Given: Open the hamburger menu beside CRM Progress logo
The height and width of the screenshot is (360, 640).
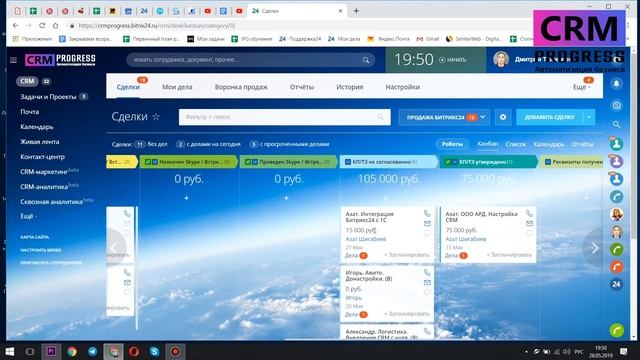Looking at the screenshot, I should [13, 60].
